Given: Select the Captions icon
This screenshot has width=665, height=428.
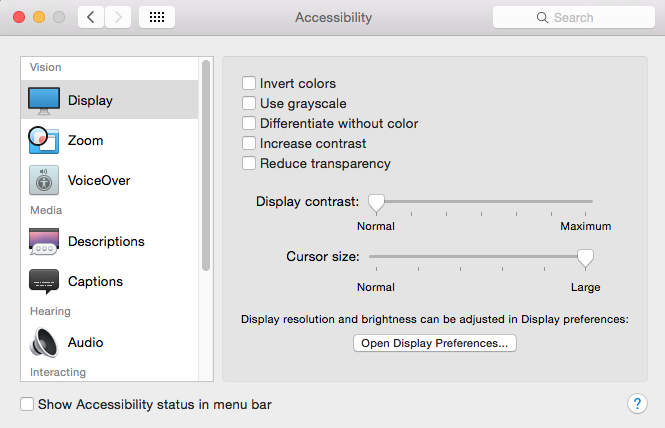Looking at the screenshot, I should pos(44,281).
